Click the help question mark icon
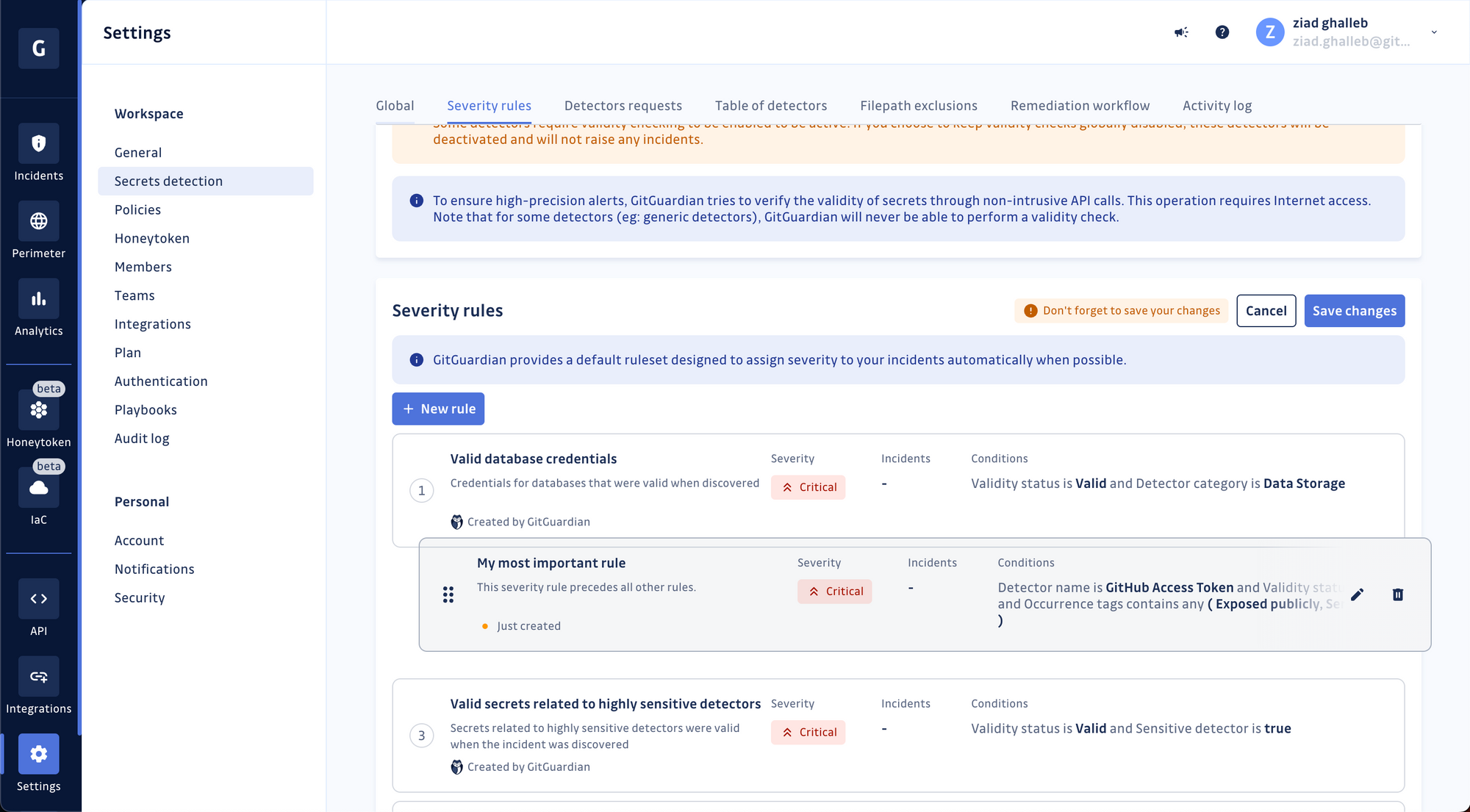 tap(1222, 32)
